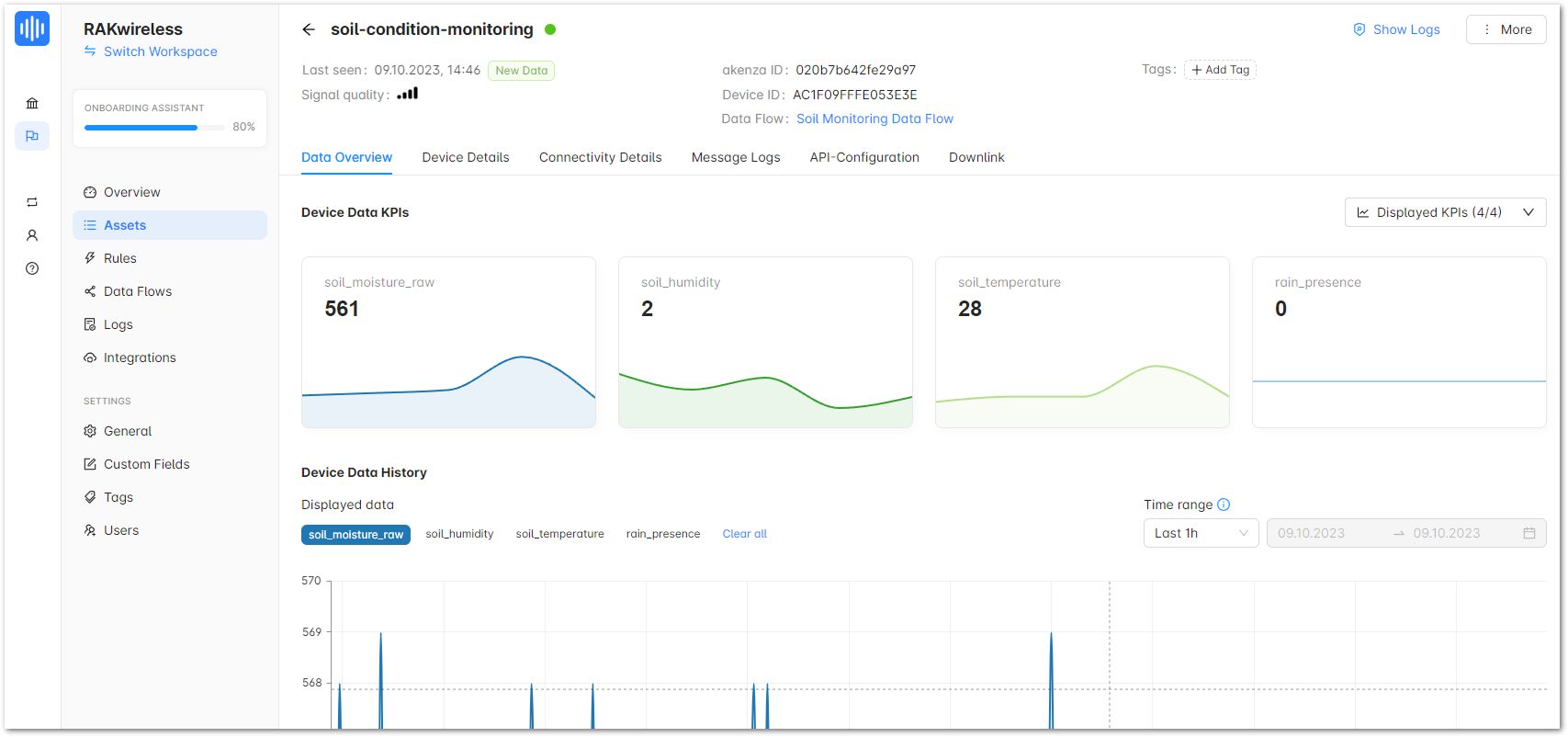Open the rain_presence KPI card
Image resolution: width=1568 pixels, height=737 pixels.
pos(1399,342)
